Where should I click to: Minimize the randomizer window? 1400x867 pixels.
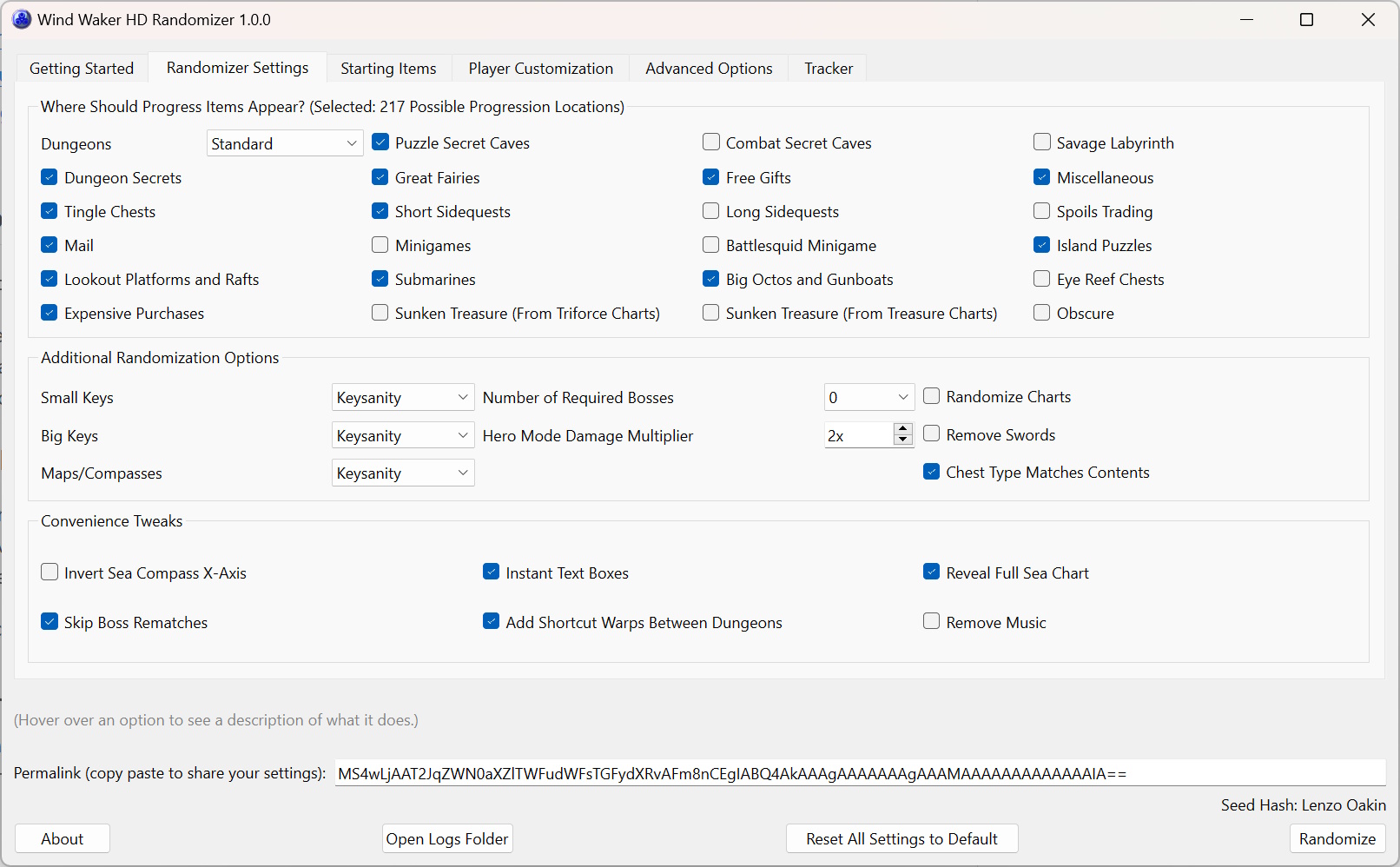pyautogui.click(x=1247, y=19)
